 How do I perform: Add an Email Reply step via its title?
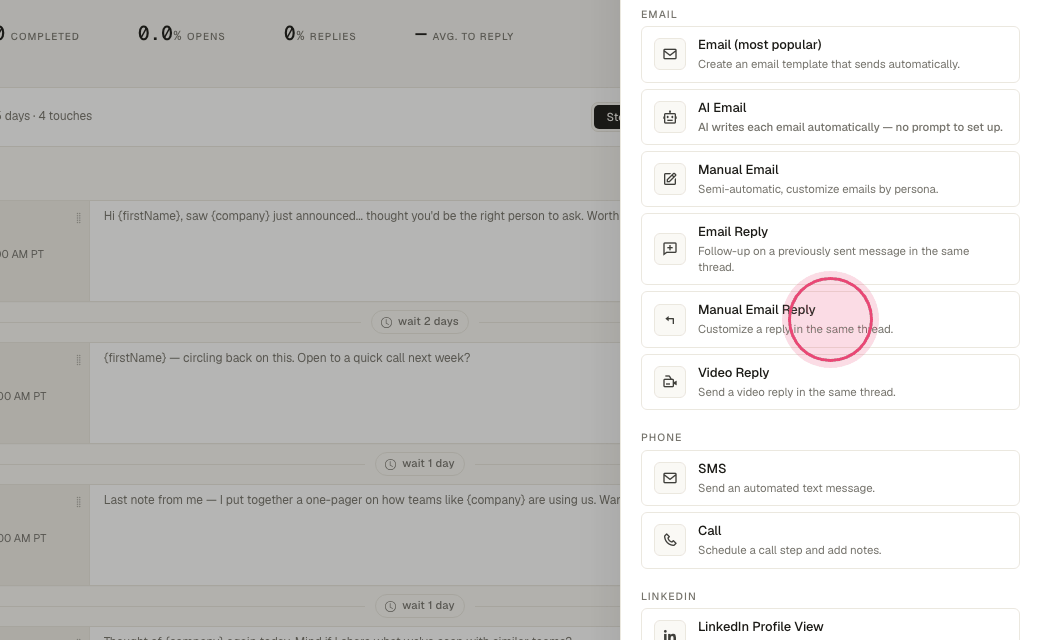(733, 231)
